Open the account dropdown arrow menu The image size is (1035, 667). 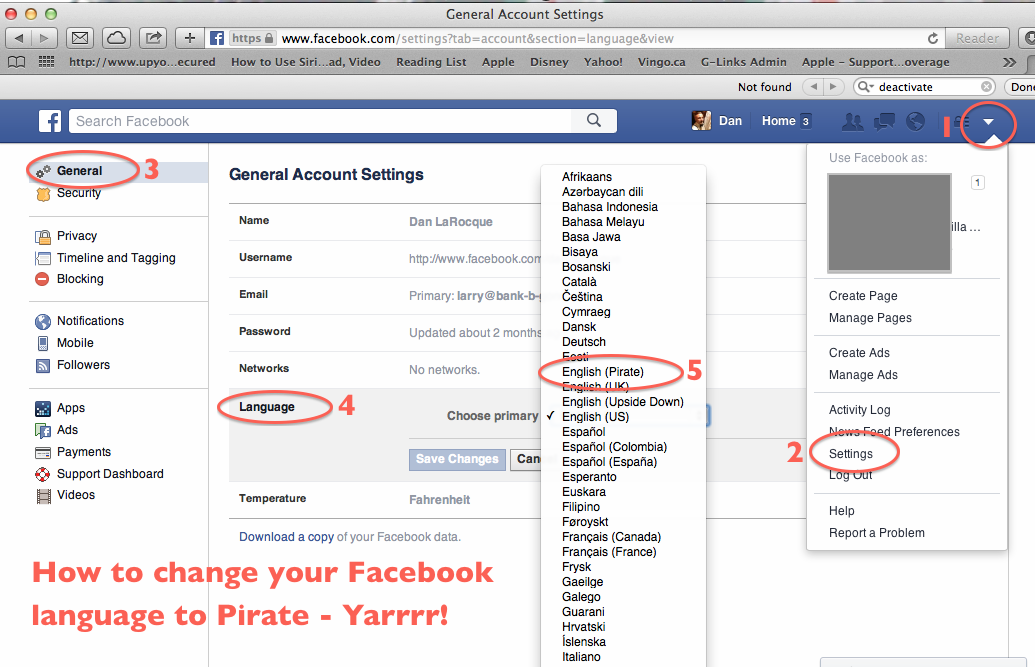coord(988,122)
